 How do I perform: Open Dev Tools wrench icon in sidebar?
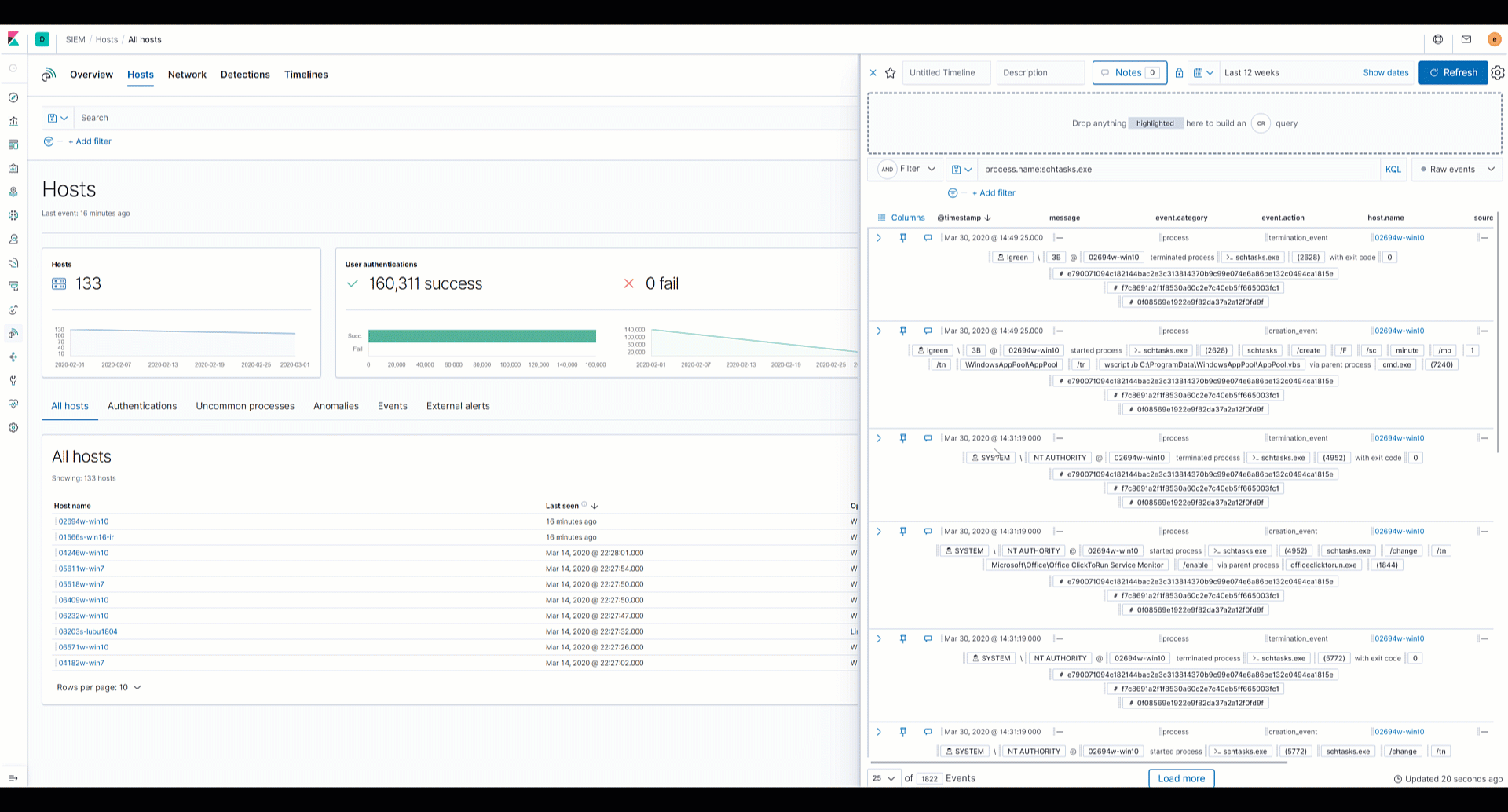point(13,381)
